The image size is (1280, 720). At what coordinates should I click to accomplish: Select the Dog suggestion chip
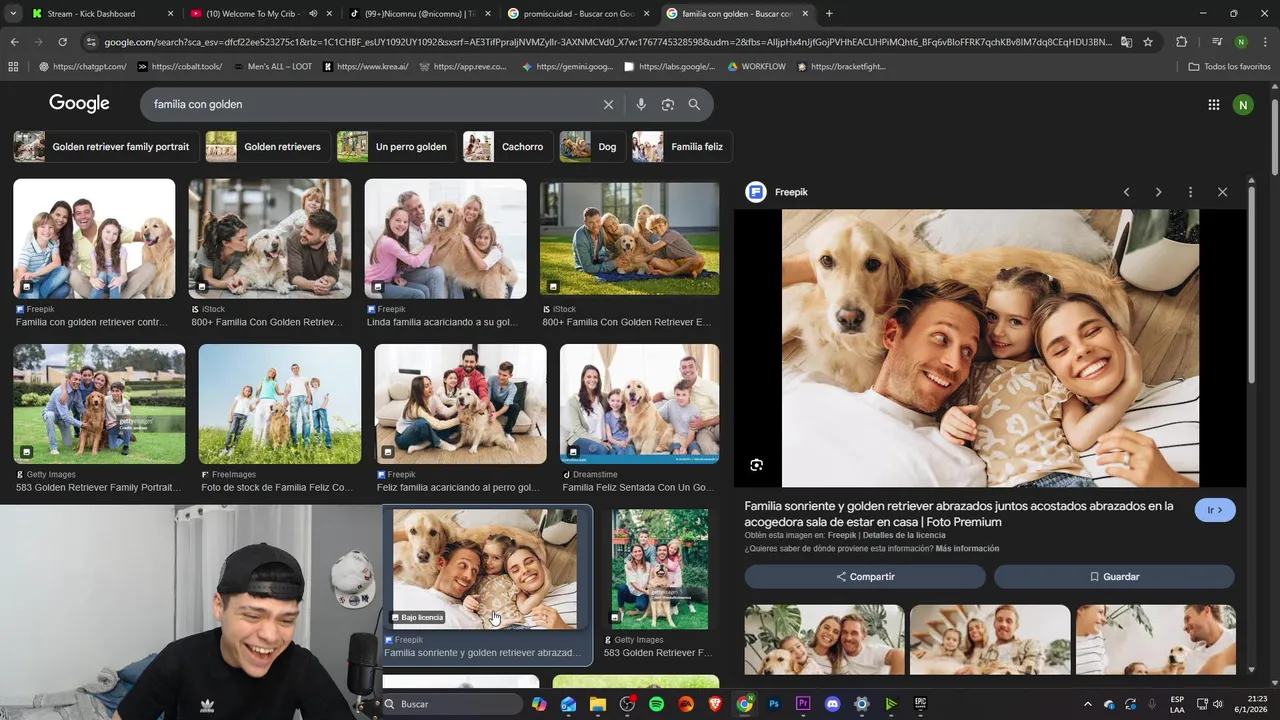(x=592, y=146)
